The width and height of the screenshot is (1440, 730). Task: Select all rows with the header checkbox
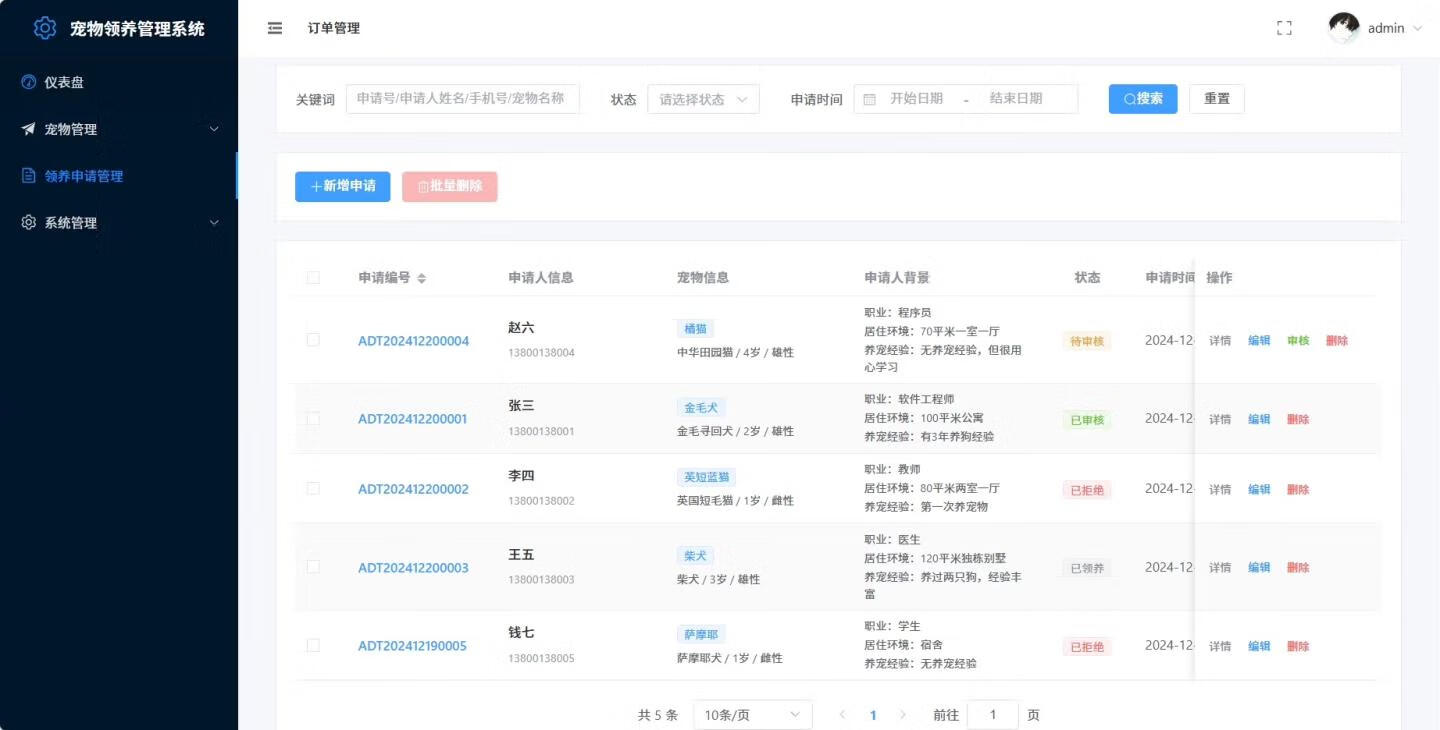pyautogui.click(x=313, y=278)
